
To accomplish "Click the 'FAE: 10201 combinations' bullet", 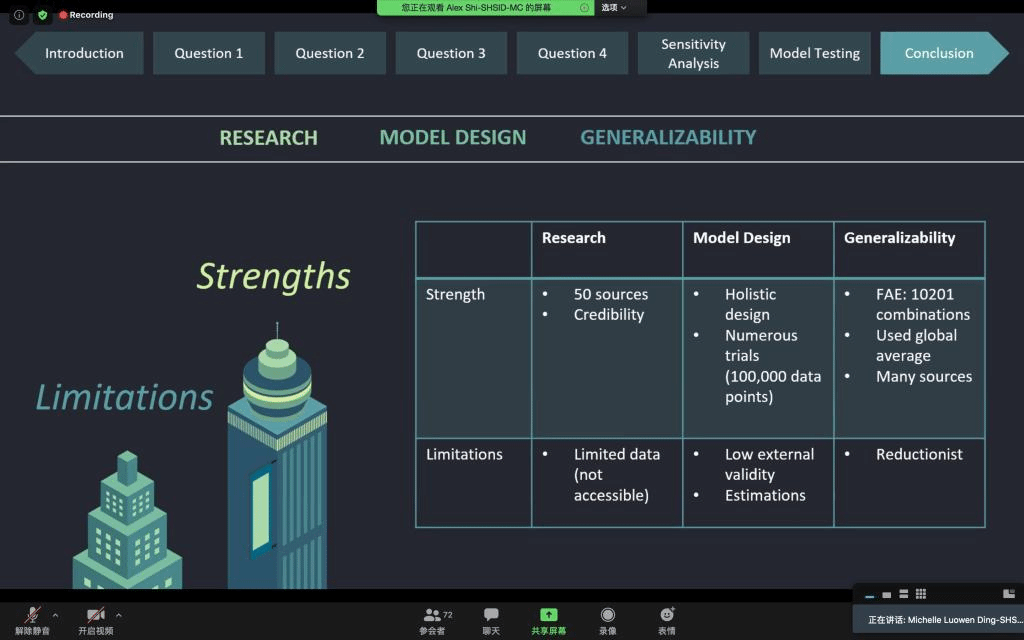I will [923, 304].
